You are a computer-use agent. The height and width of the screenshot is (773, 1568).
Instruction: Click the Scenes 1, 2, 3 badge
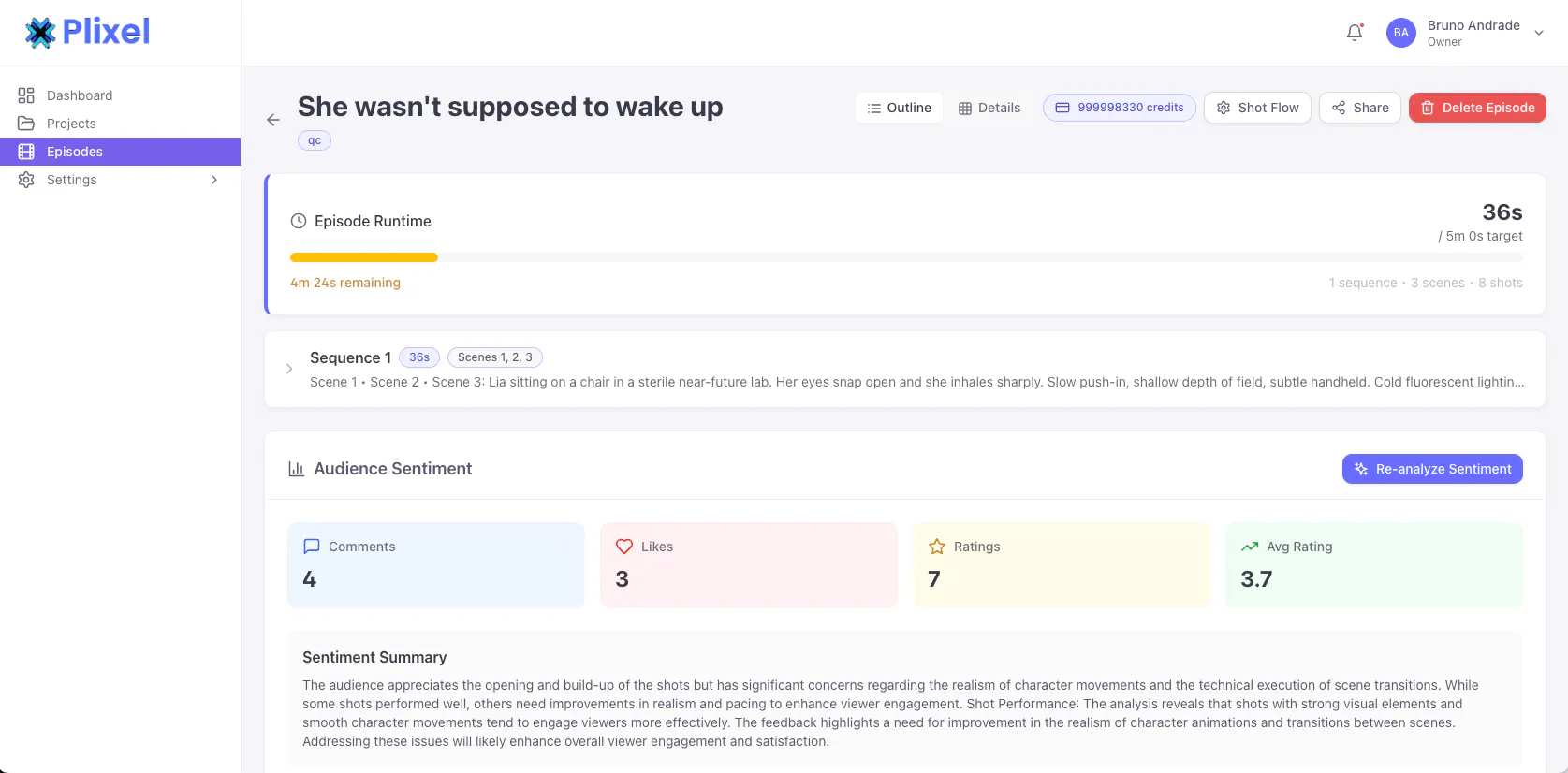(x=495, y=357)
